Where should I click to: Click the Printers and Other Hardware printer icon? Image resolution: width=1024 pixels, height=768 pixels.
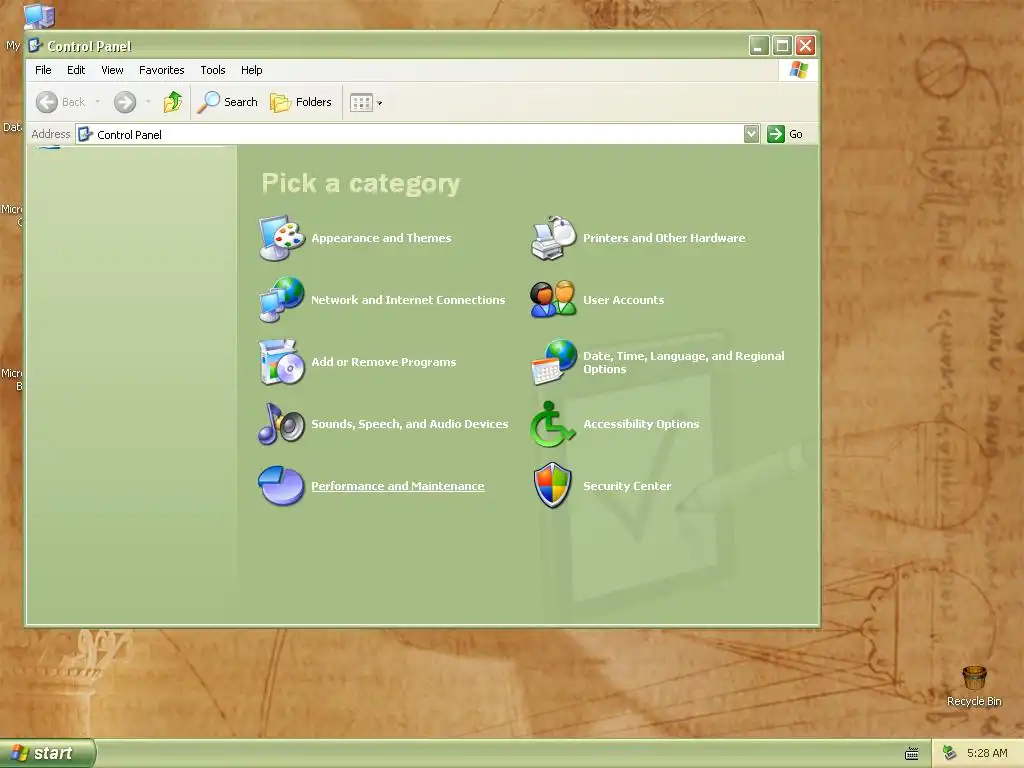pos(553,238)
